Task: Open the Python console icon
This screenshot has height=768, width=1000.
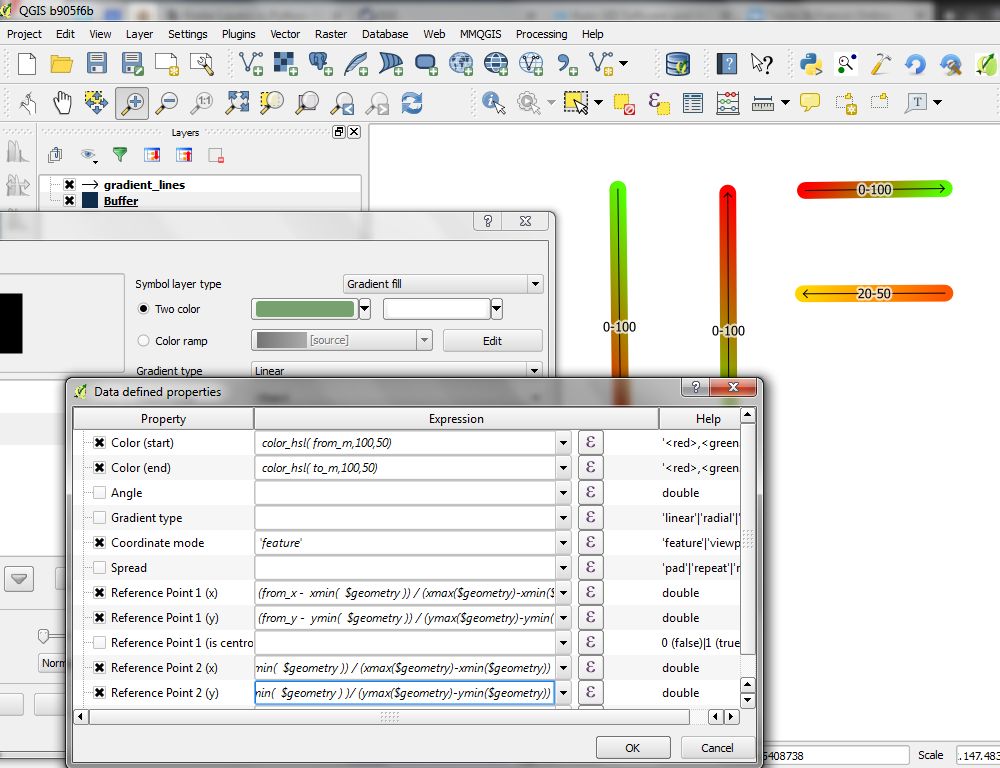Action: pos(811,65)
